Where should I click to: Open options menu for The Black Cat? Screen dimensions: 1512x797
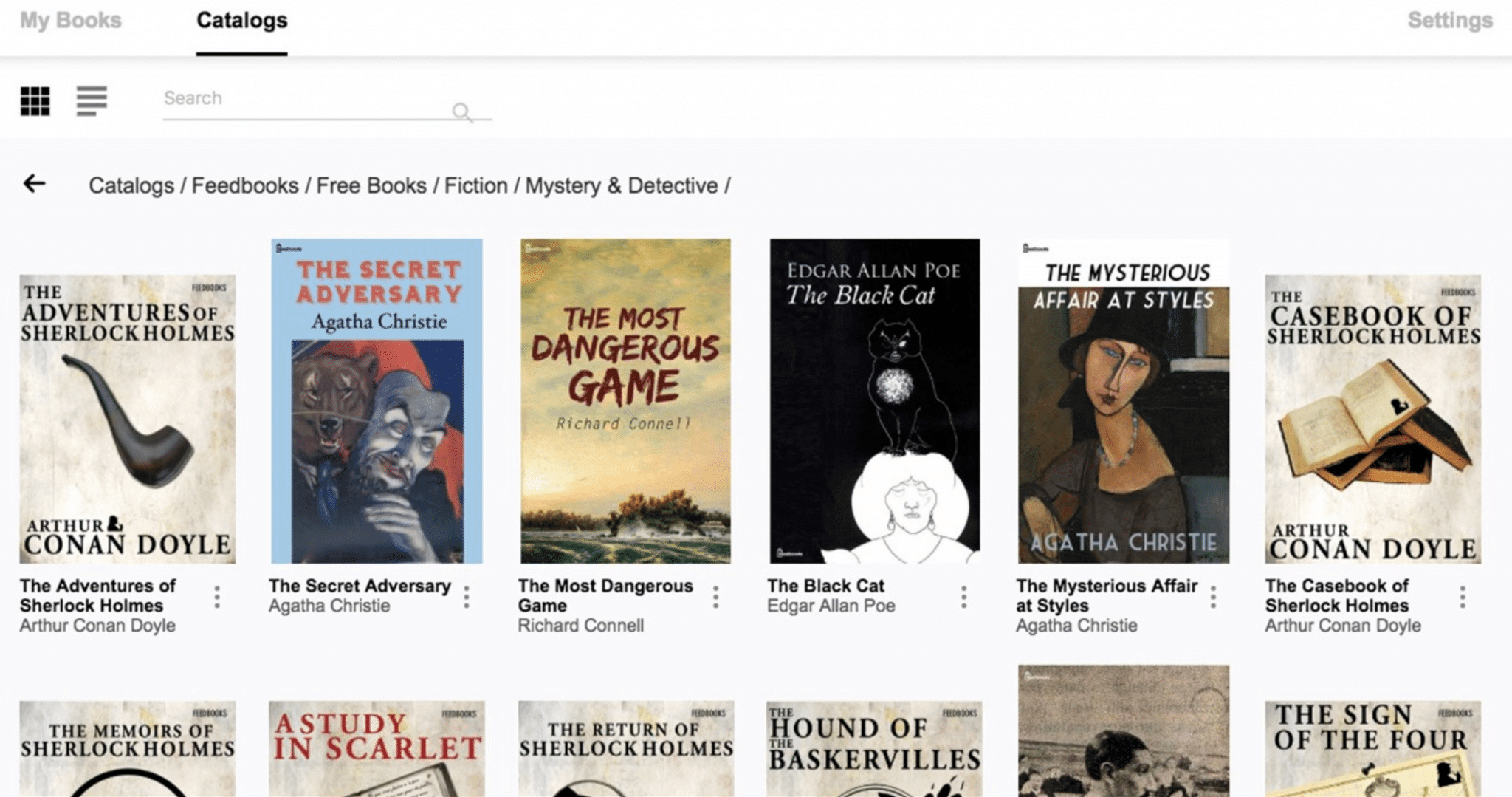click(x=964, y=597)
